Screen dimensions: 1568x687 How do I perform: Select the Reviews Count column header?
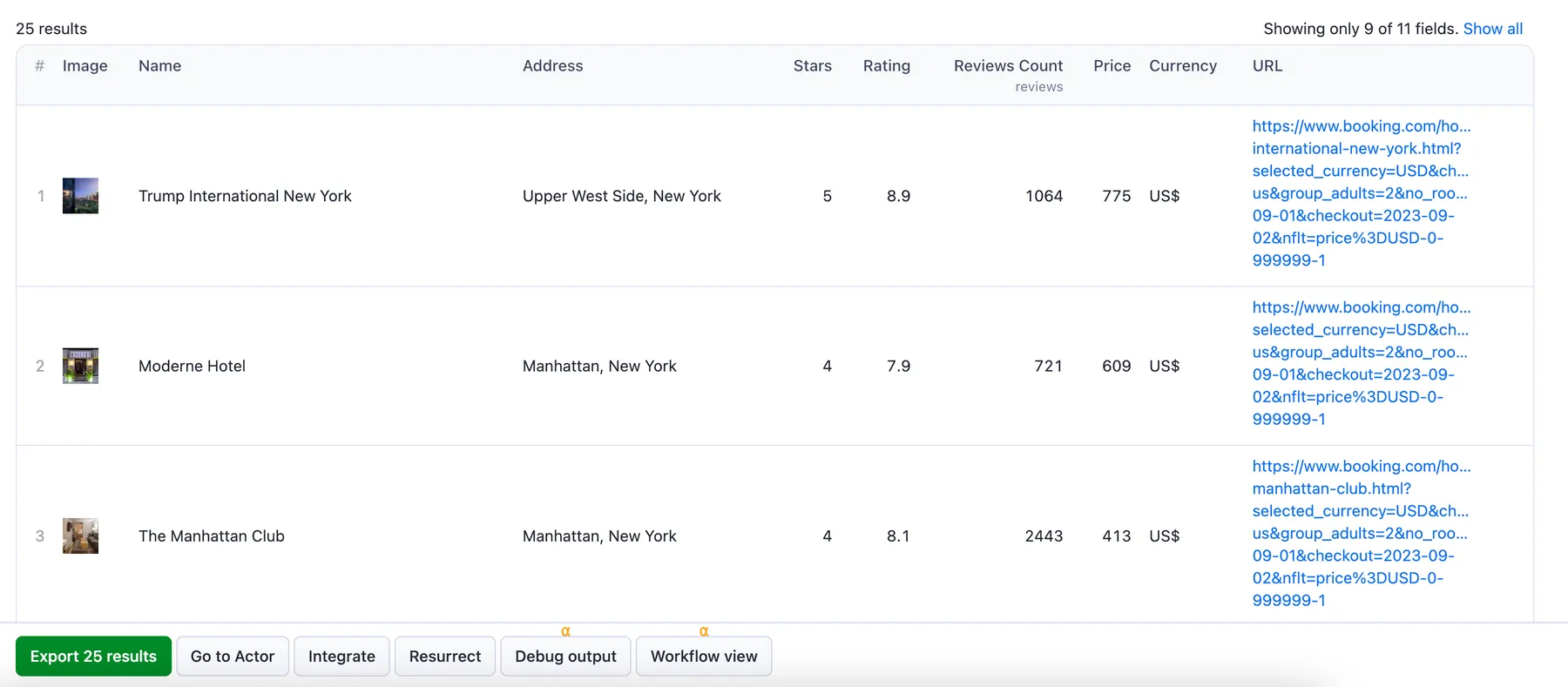[1008, 66]
